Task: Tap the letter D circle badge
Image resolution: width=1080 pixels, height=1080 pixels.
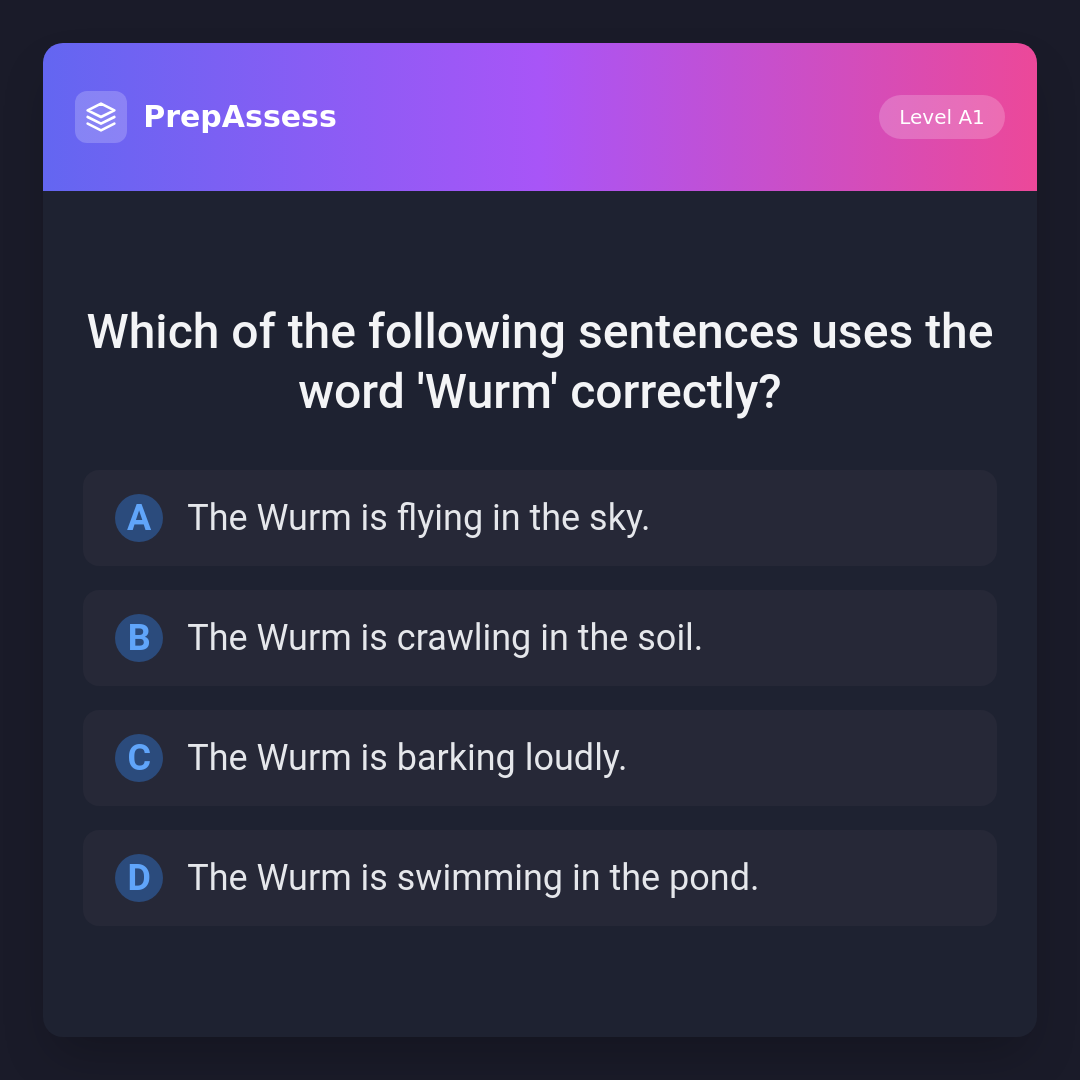Action: (139, 878)
